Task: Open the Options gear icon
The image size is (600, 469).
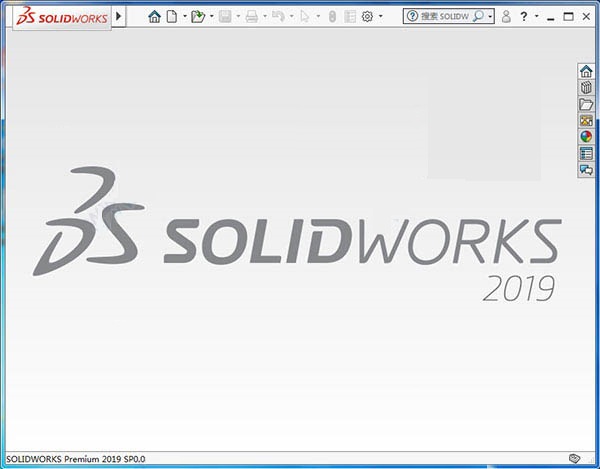Action: pyautogui.click(x=367, y=17)
